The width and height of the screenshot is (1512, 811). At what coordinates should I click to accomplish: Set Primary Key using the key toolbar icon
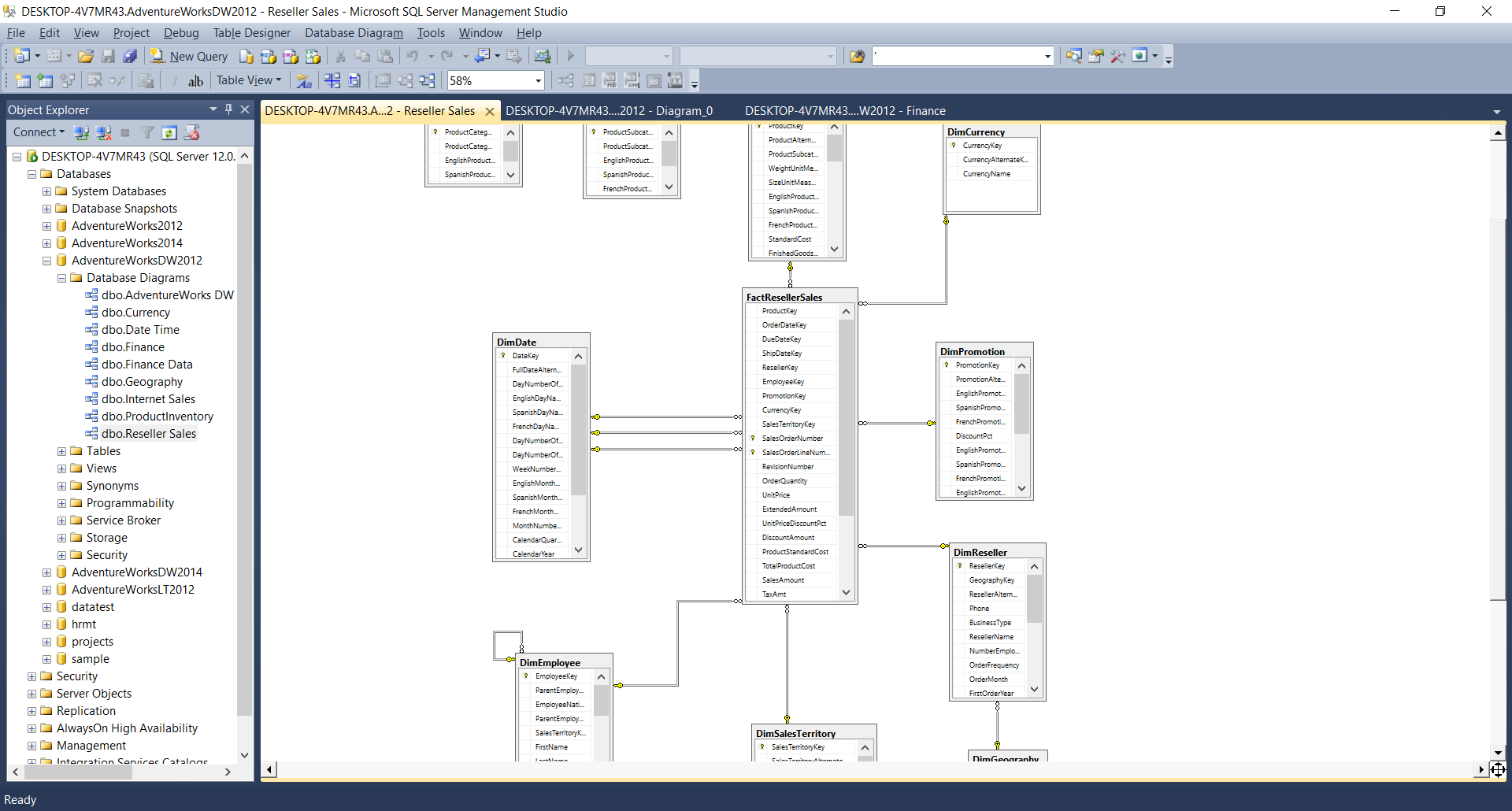(x=174, y=80)
